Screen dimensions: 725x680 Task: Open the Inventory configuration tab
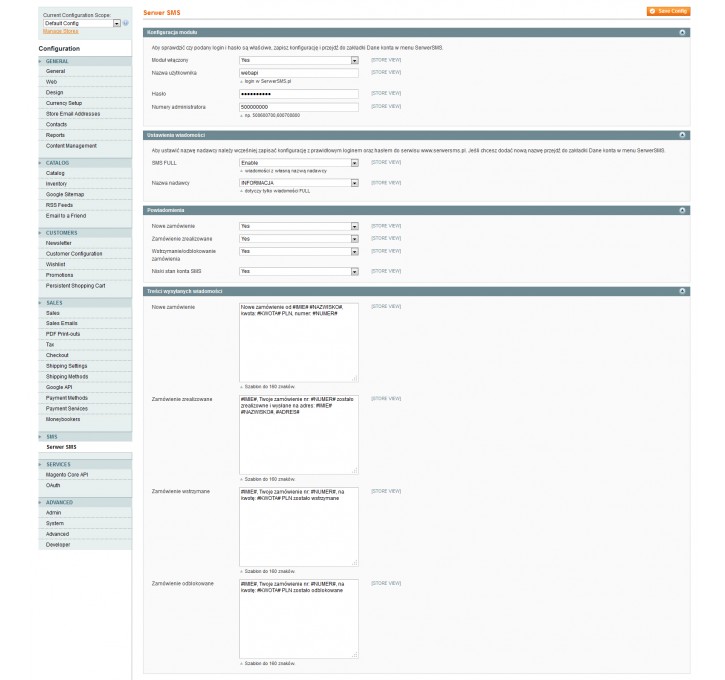(x=85, y=184)
